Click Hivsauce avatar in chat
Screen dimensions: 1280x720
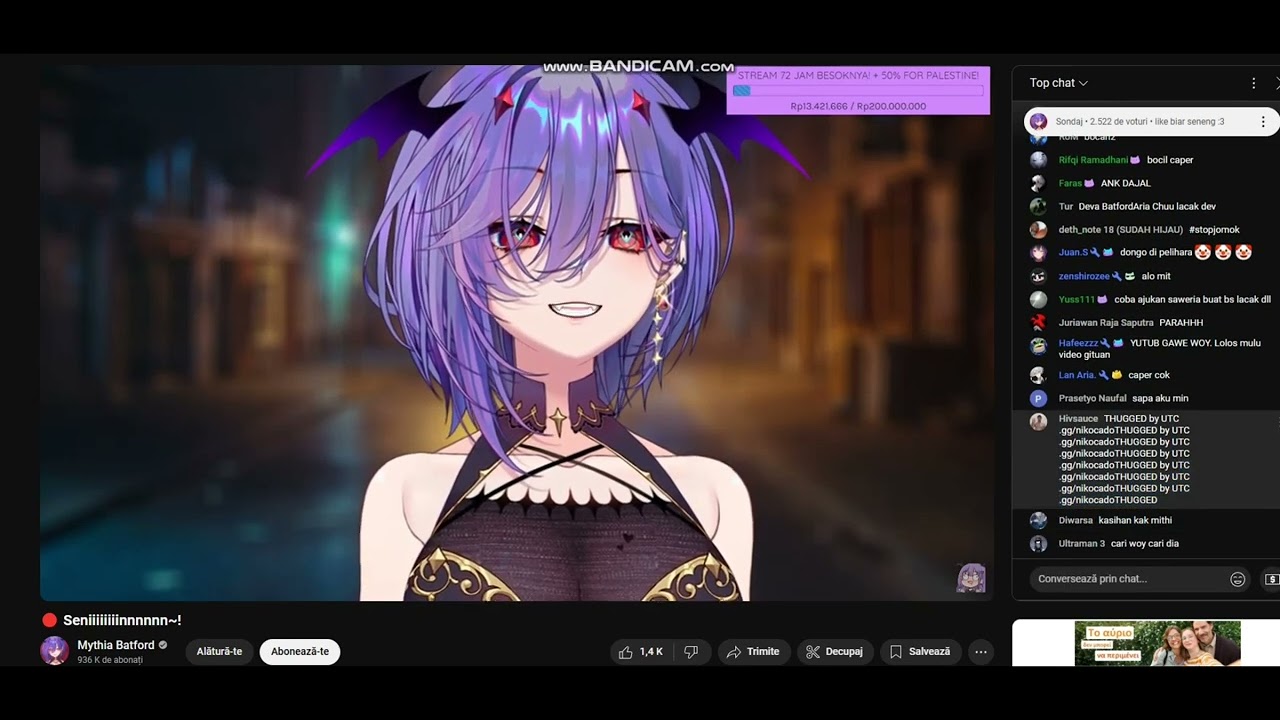click(x=1038, y=421)
